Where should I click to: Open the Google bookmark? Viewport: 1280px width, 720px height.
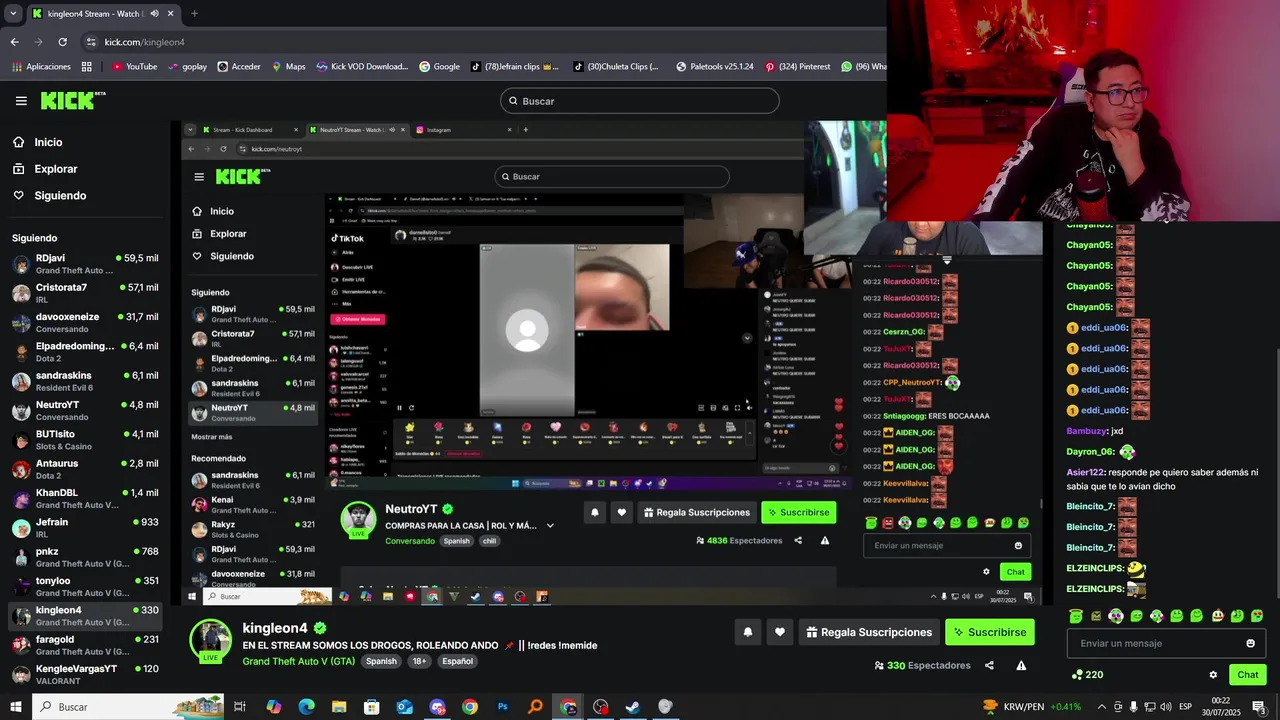tap(439, 67)
